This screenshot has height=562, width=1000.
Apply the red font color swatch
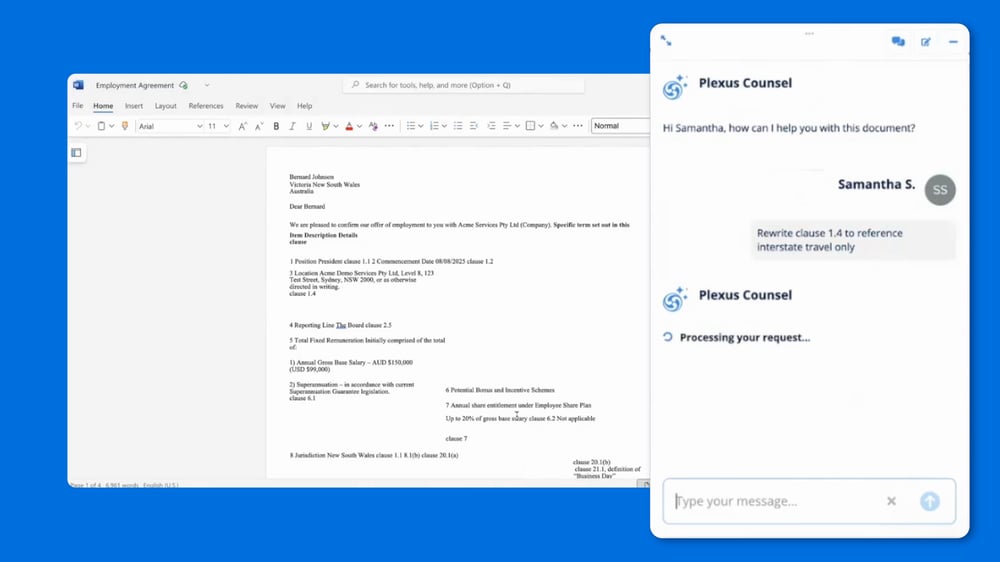(x=349, y=126)
